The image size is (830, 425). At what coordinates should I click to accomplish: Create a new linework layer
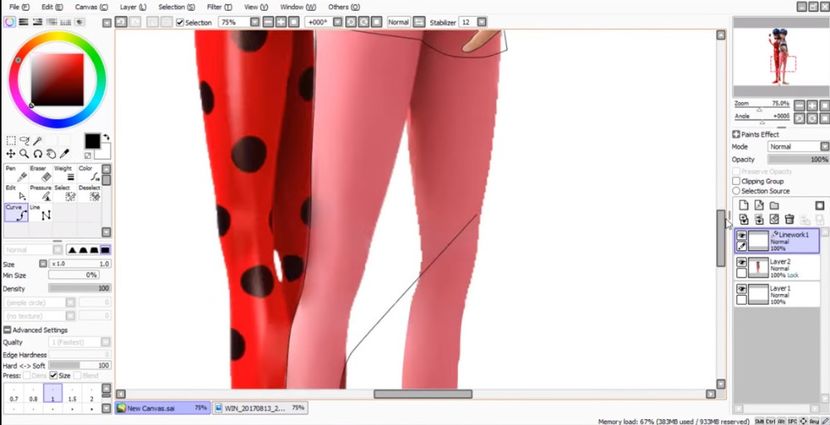coord(759,205)
